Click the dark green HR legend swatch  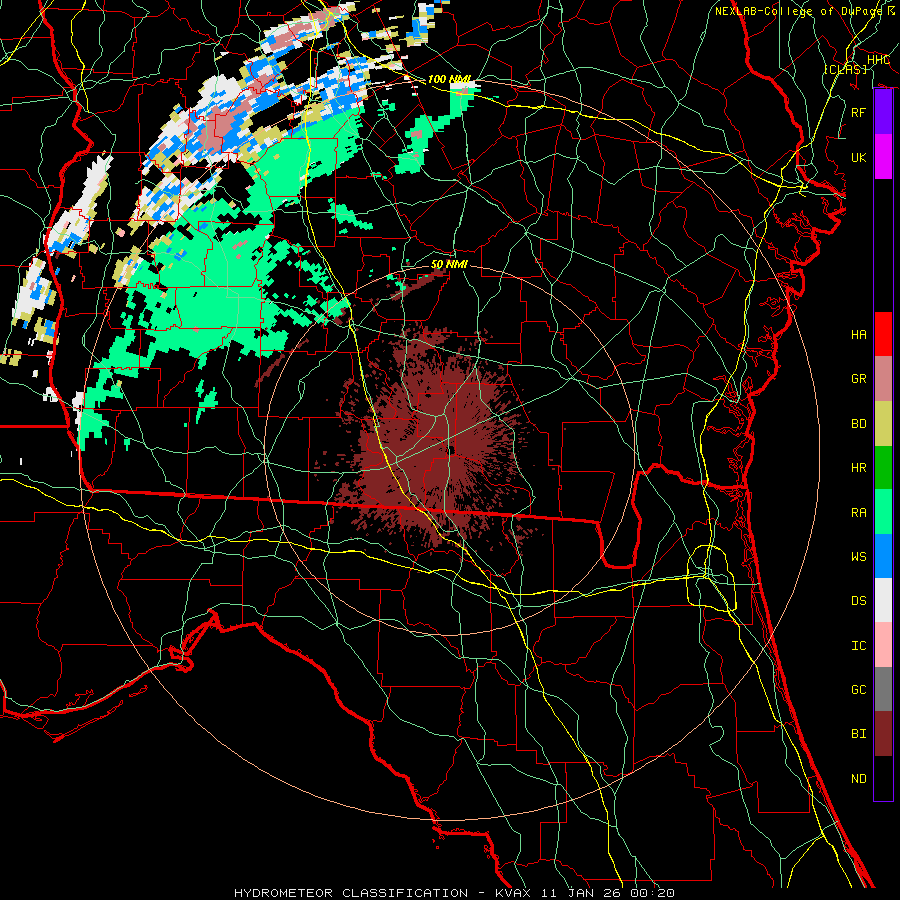(883, 467)
